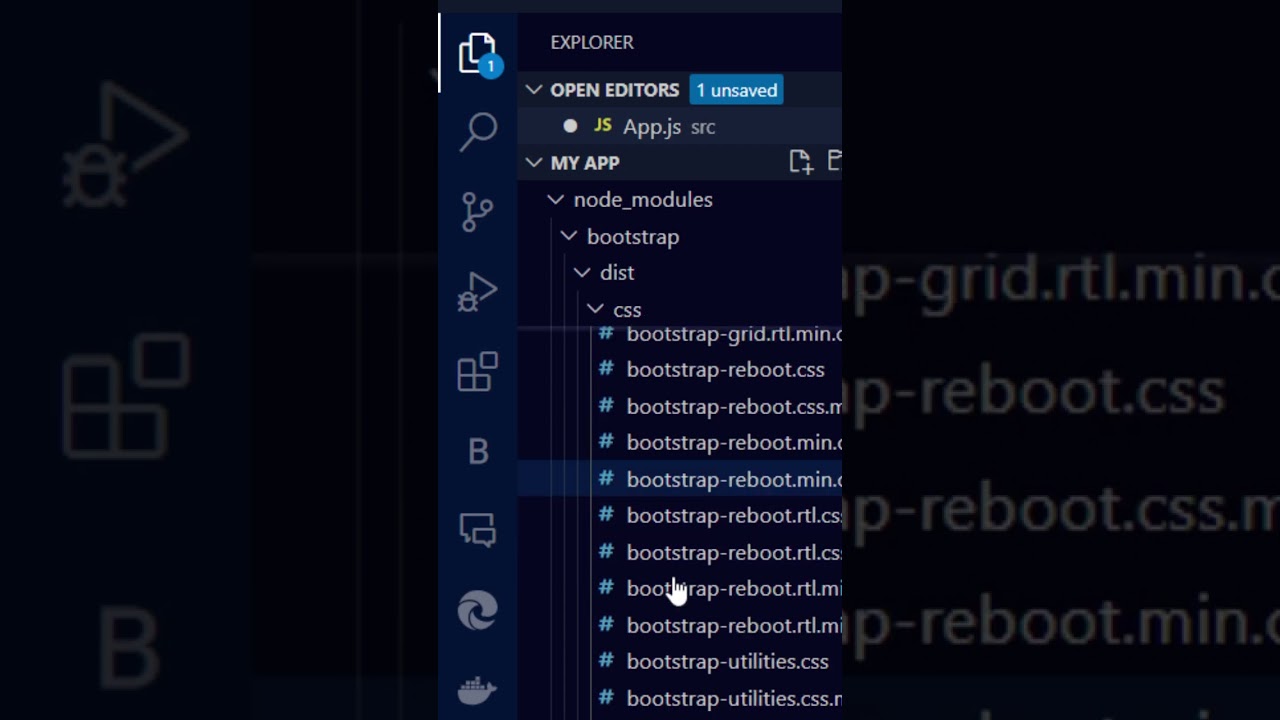Open the Explorer view in activity bar
This screenshot has width=1280, height=720.
(478, 53)
